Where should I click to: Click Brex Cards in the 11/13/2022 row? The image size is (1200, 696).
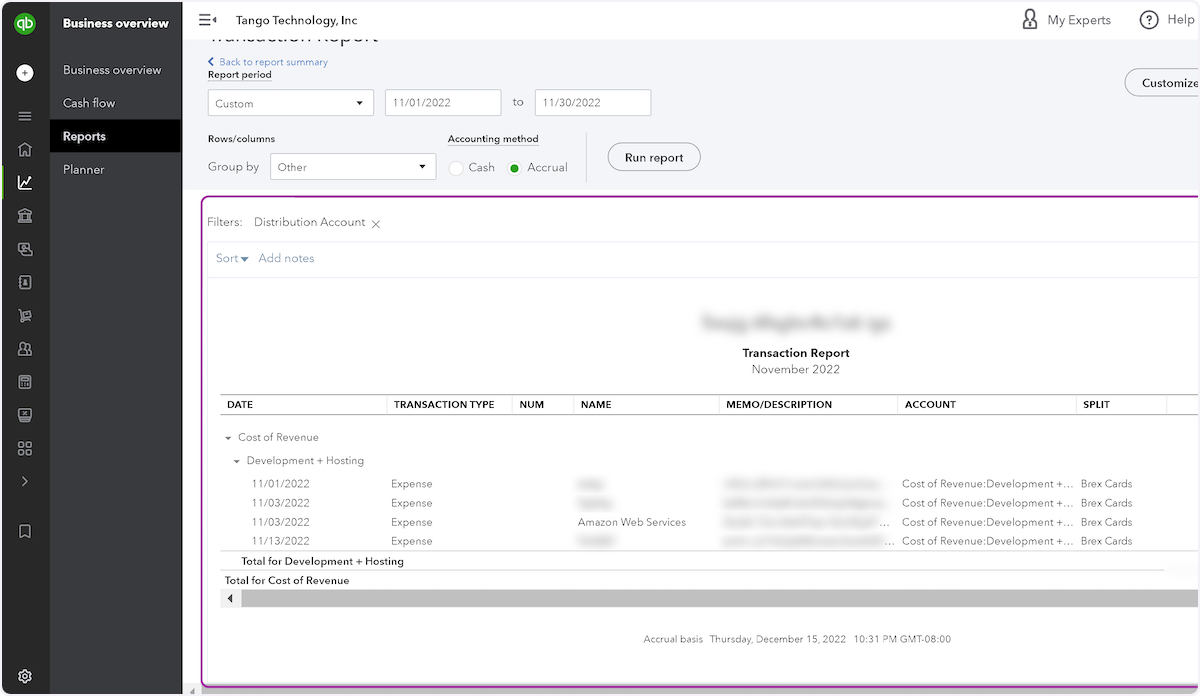1106,541
